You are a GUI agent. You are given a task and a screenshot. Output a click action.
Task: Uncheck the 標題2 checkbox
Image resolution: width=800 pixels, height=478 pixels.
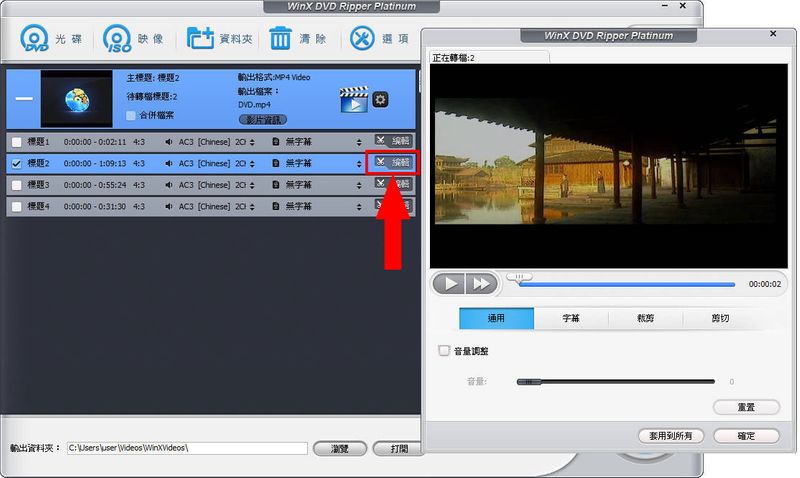point(16,164)
